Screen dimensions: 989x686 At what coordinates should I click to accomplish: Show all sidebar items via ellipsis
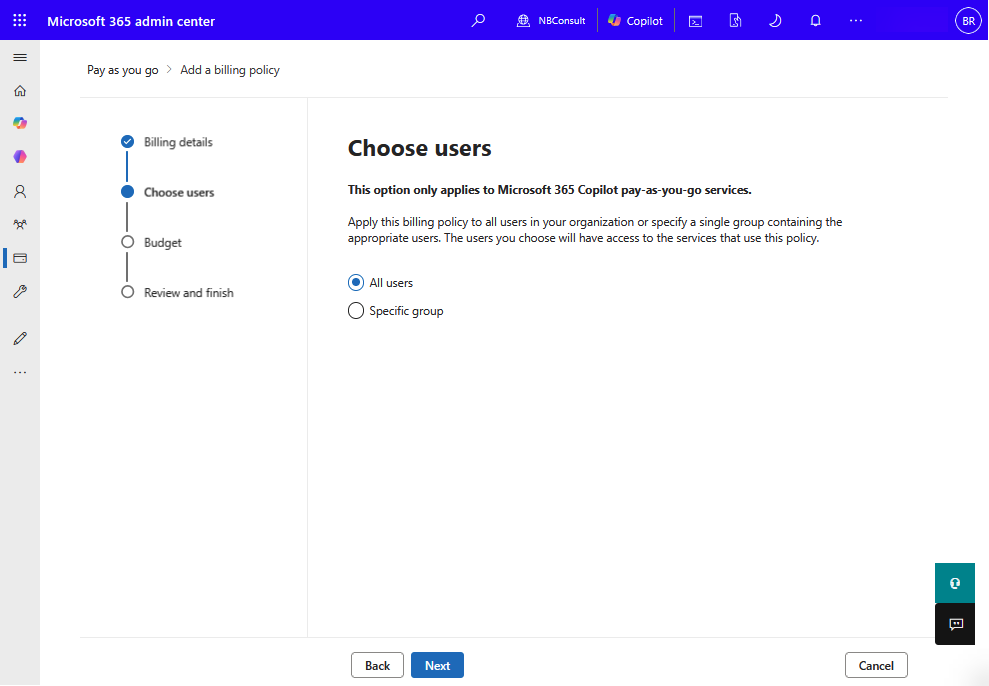[x=20, y=372]
